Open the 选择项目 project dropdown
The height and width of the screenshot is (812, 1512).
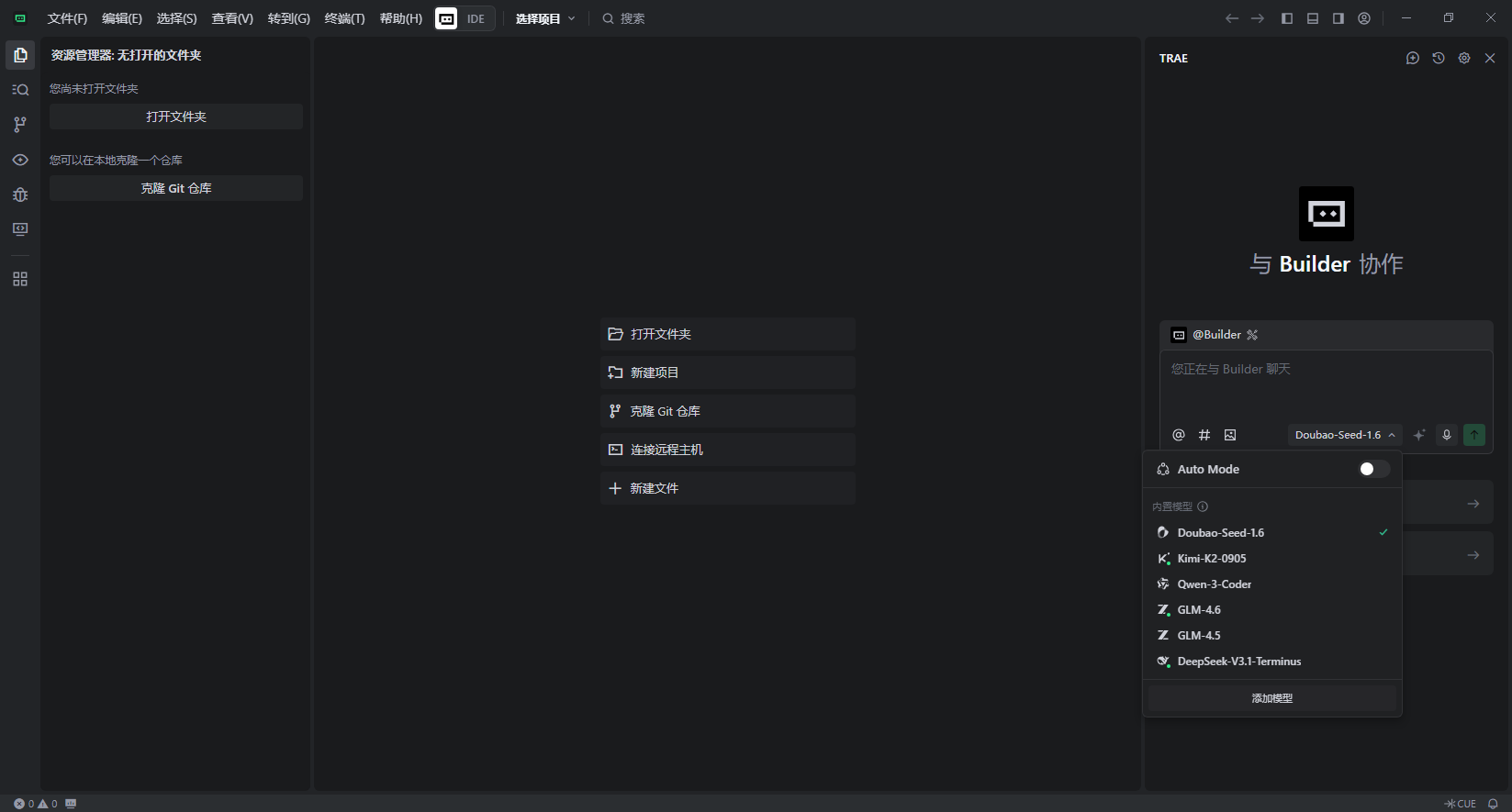[545, 18]
